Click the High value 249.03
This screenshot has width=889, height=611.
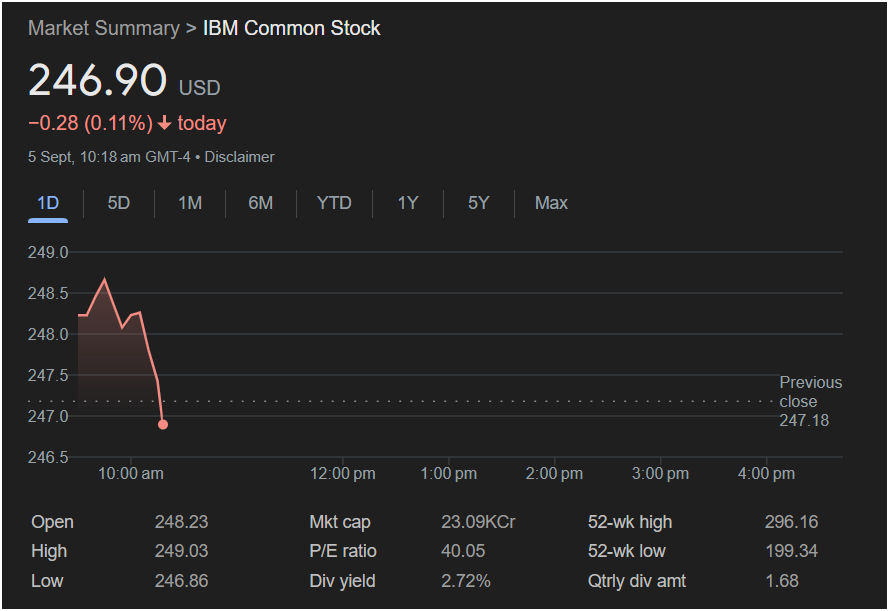(181, 551)
